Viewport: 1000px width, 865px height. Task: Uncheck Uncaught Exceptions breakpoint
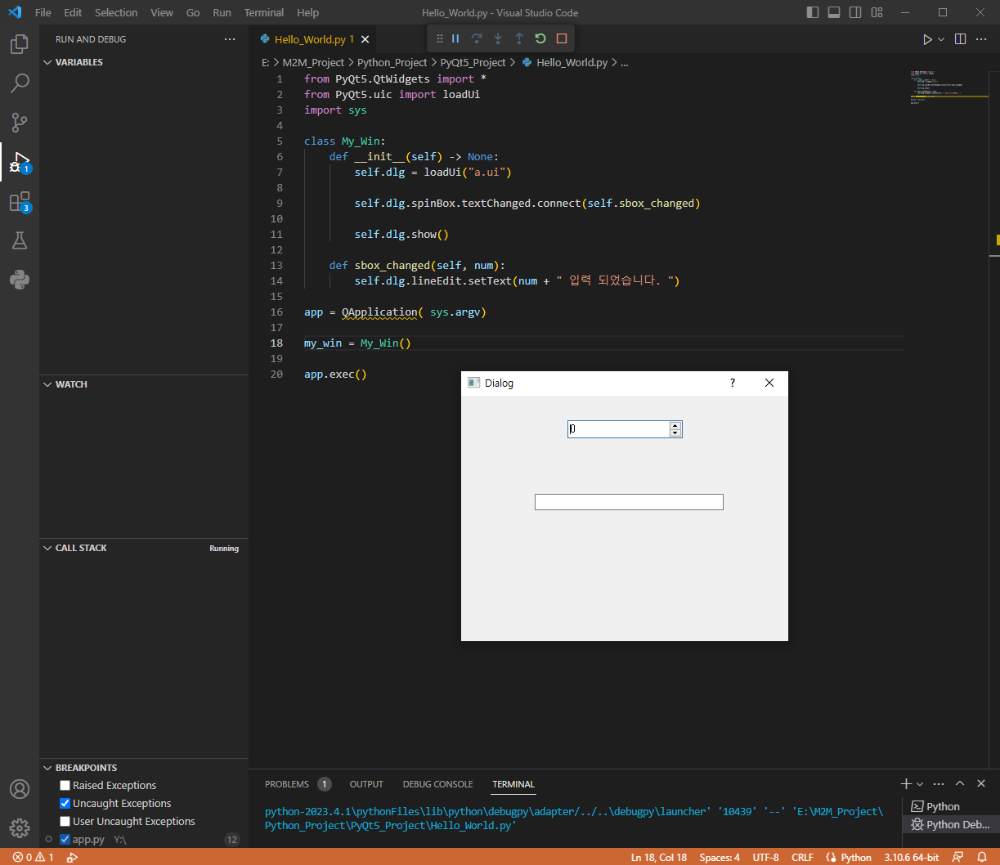point(64,803)
